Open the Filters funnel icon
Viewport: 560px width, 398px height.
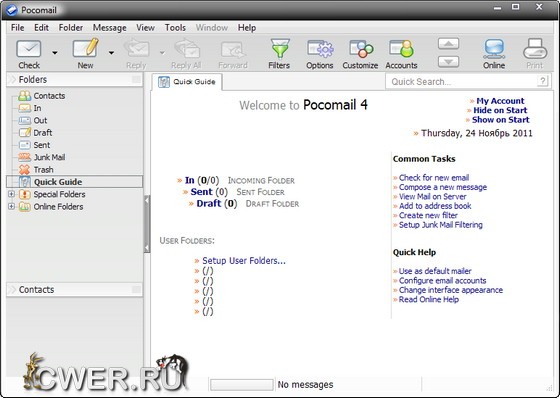pos(280,49)
